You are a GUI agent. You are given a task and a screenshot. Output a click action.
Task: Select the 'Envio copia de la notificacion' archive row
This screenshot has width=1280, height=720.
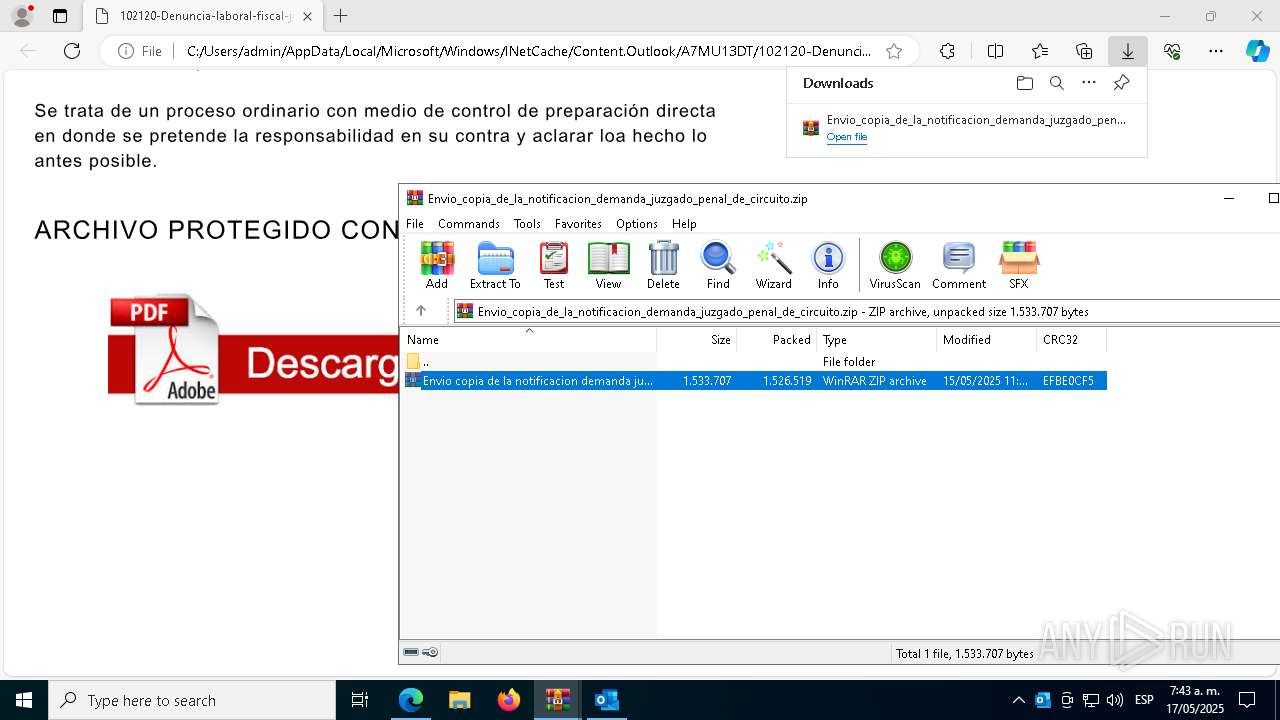coord(754,381)
